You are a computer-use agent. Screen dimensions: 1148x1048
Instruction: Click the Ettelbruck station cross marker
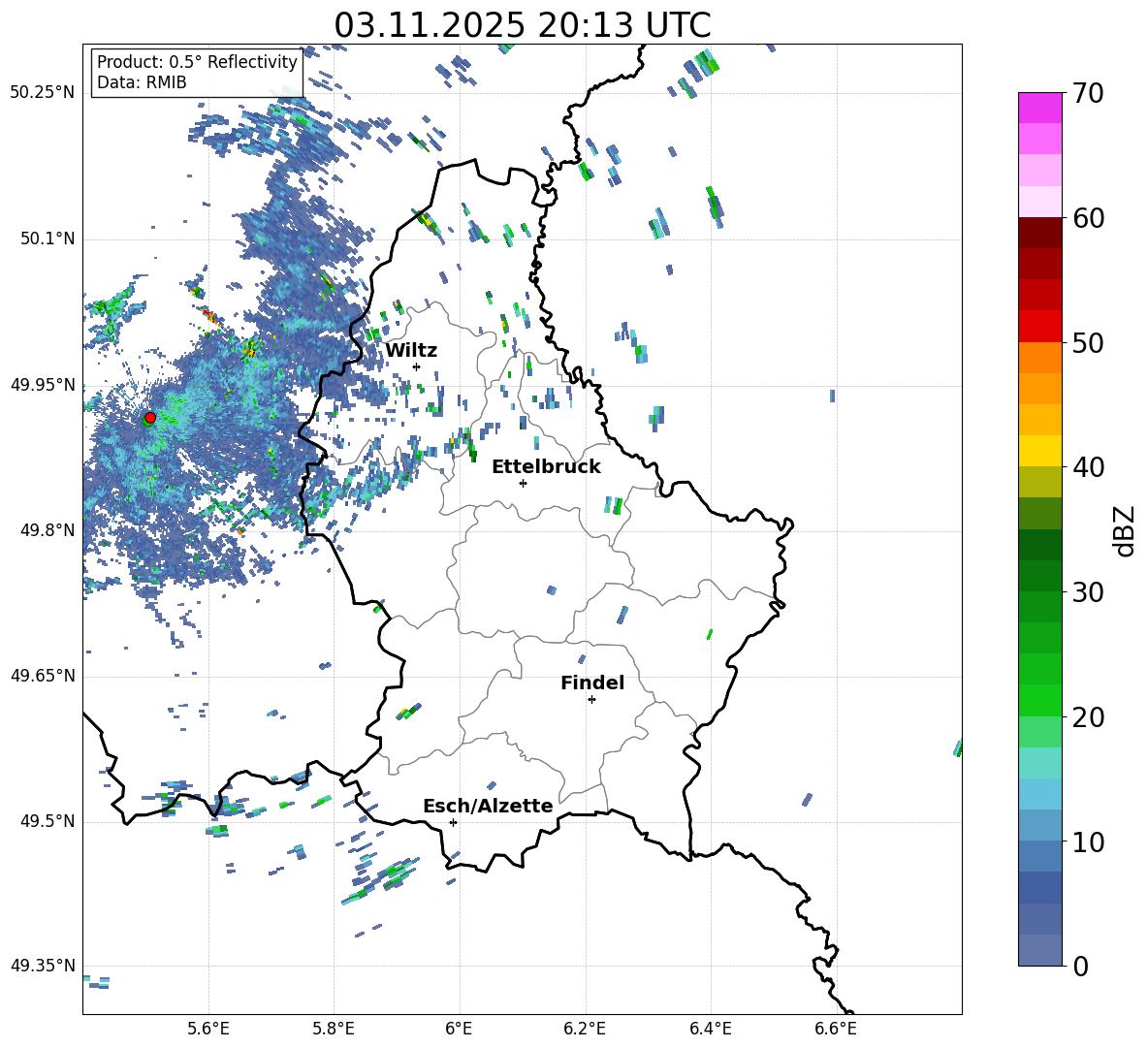coord(523,483)
